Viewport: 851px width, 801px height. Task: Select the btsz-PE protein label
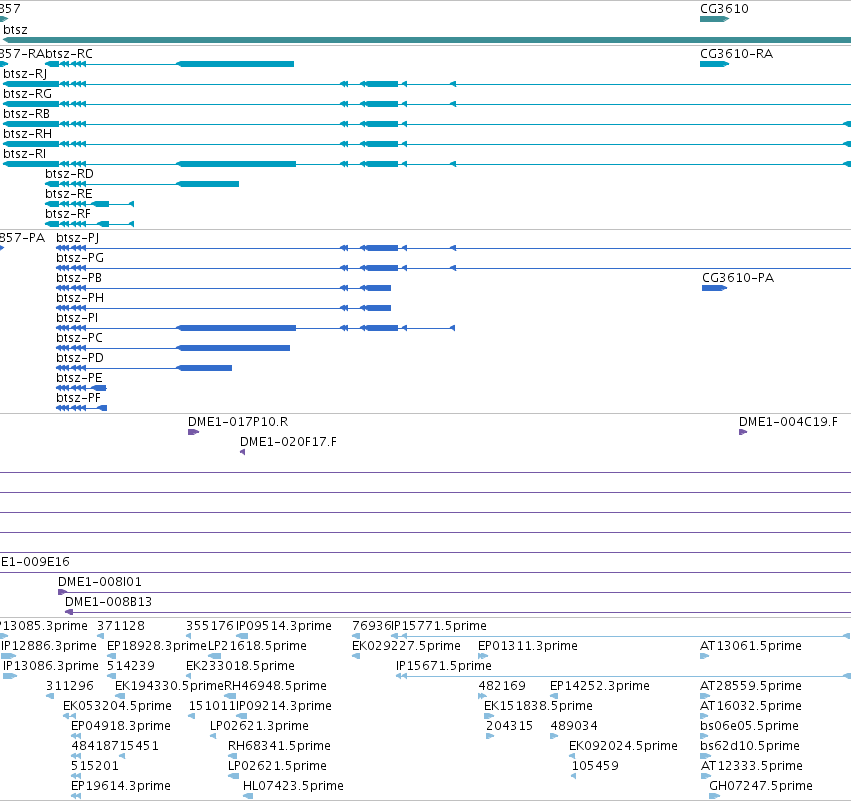coord(79,378)
